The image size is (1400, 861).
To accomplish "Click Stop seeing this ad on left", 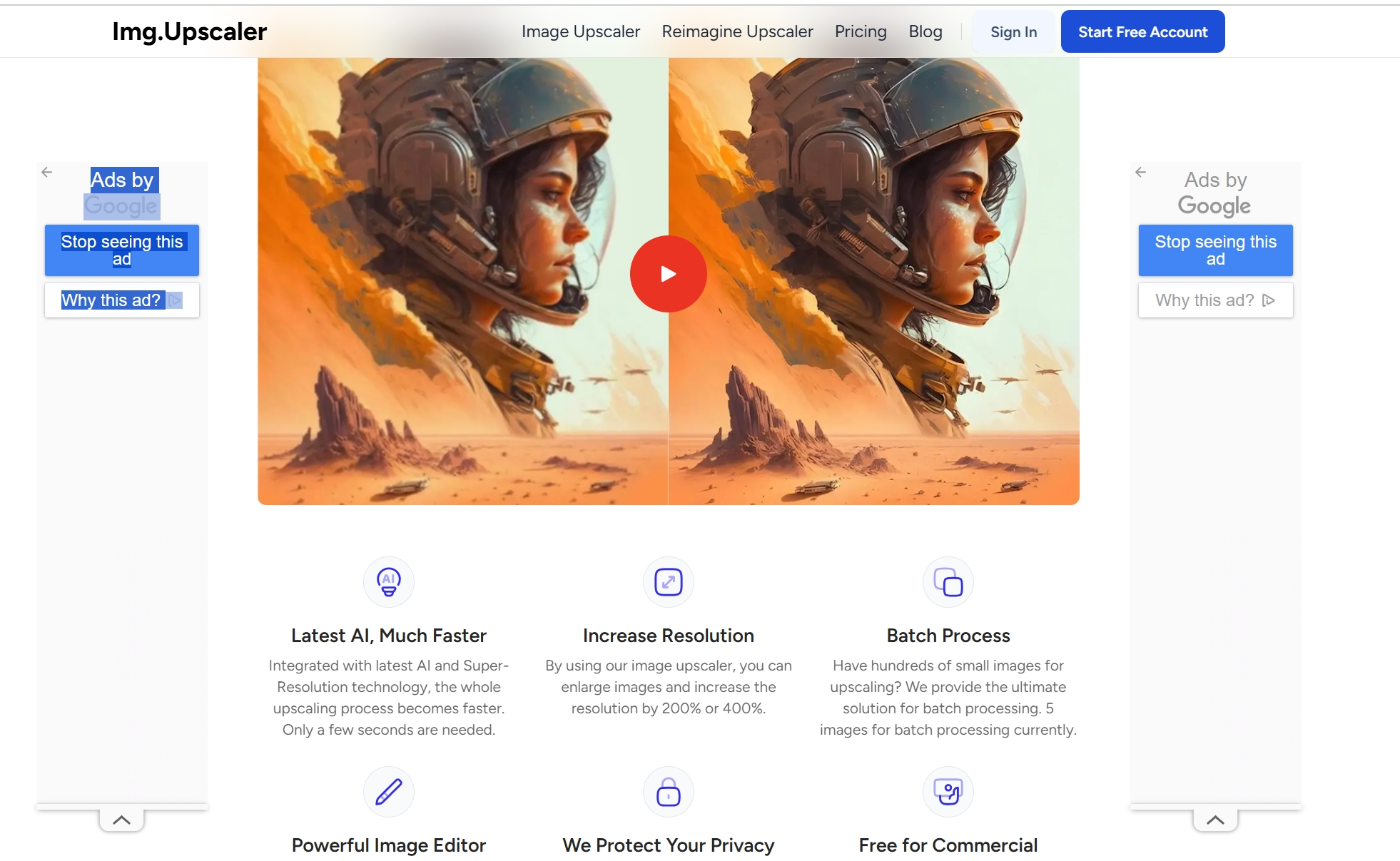I will click(x=122, y=250).
